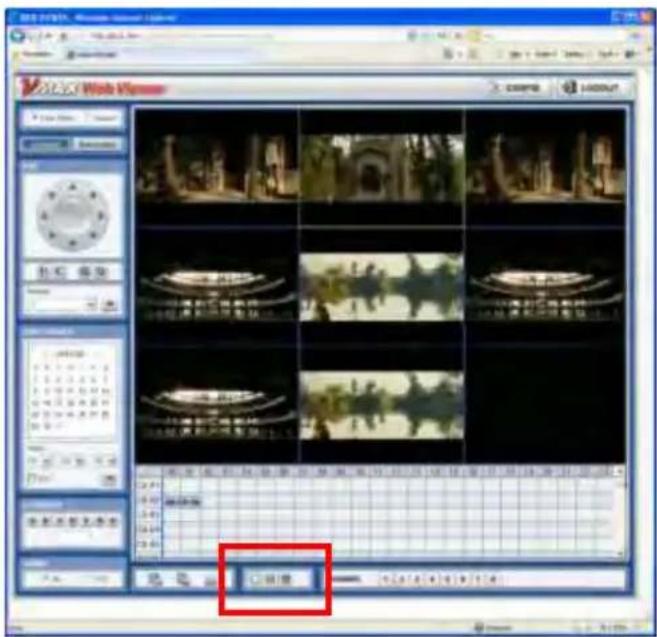Click the timeline scrollbar up arrow
Screen dimensions: 657x637
click(x=621, y=472)
